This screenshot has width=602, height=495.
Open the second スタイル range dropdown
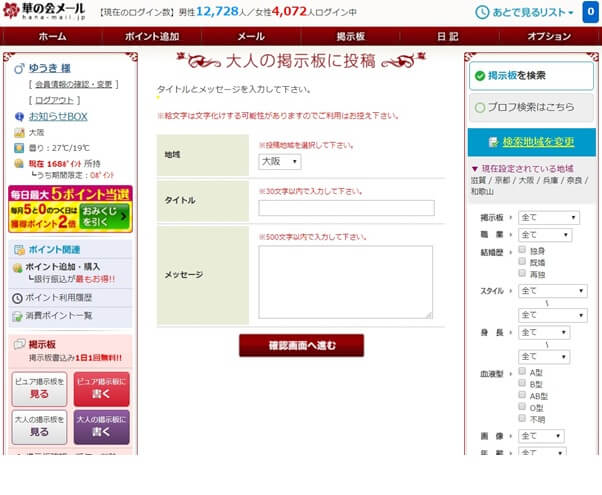click(553, 315)
